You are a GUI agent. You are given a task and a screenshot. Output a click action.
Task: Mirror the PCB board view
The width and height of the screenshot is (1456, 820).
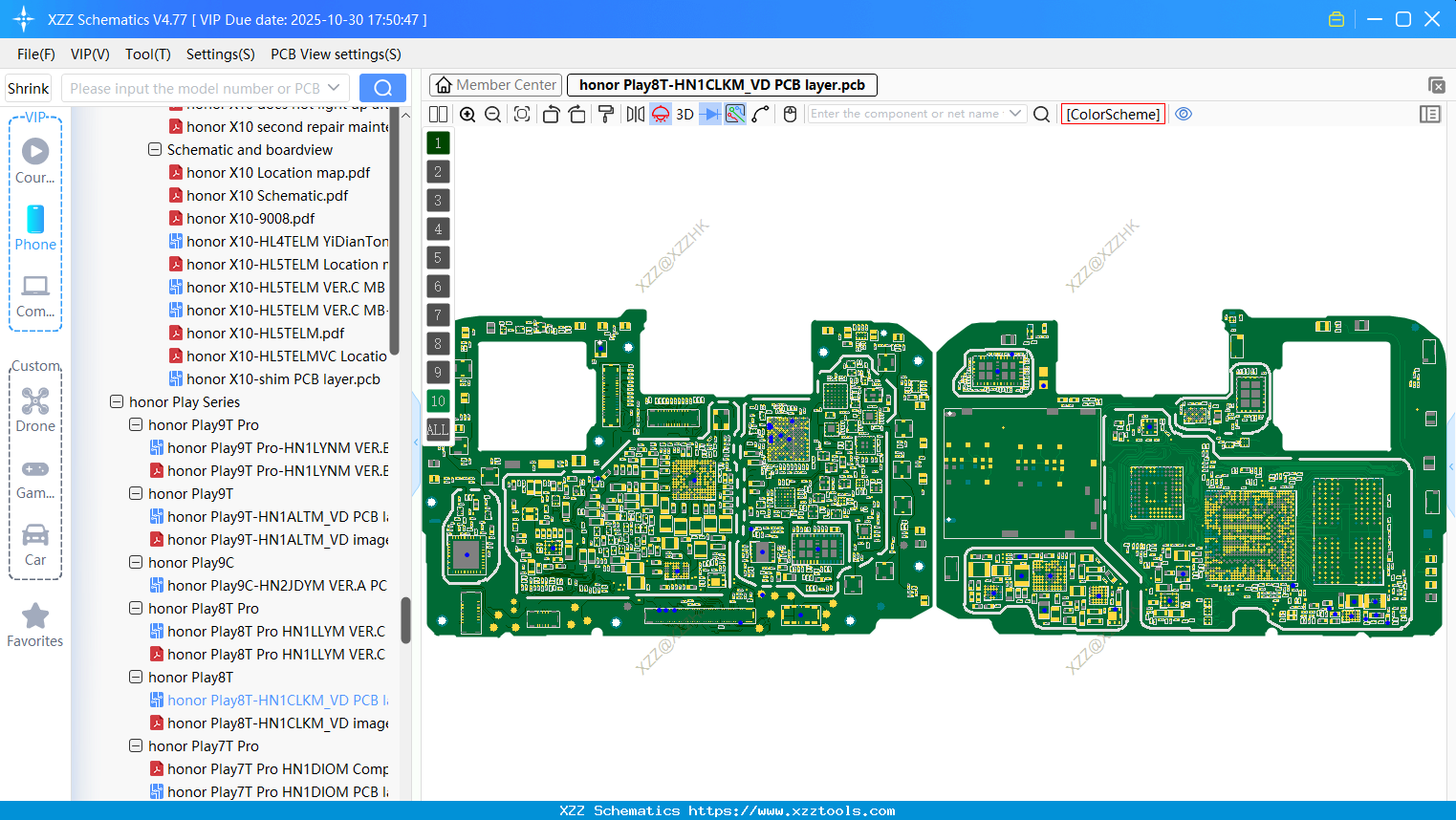[635, 114]
